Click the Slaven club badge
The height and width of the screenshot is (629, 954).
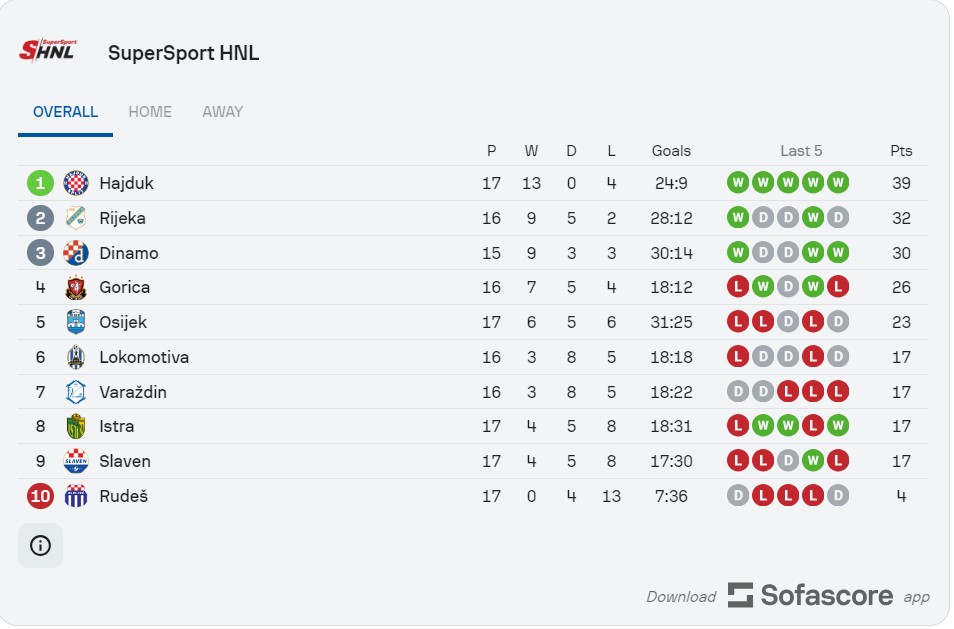coord(76,461)
